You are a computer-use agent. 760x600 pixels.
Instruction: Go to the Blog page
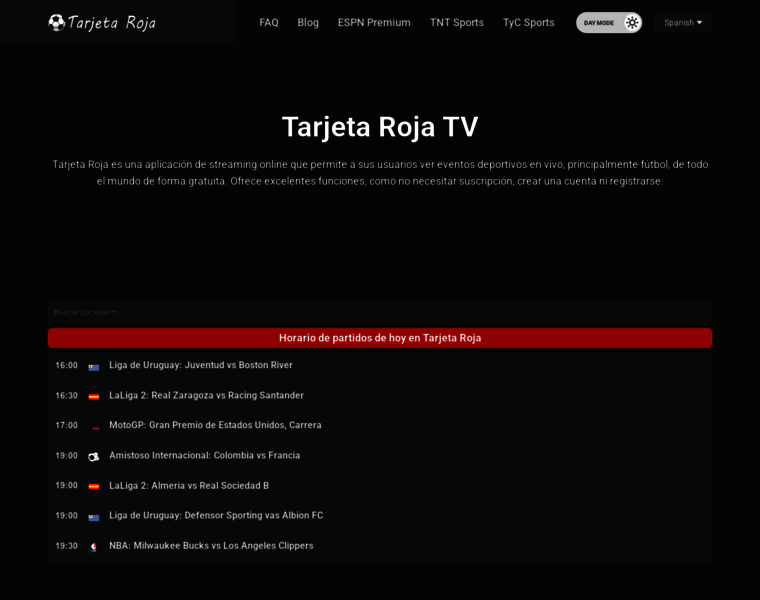pos(308,22)
